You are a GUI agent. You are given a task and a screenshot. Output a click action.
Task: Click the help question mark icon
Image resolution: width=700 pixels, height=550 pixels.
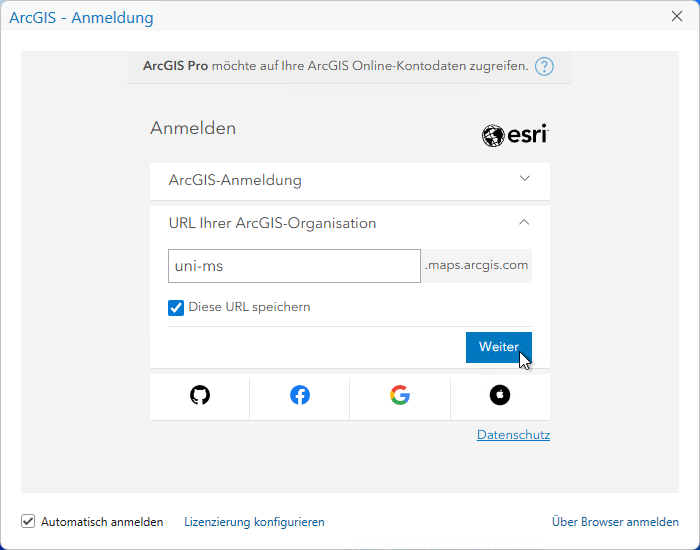coord(544,67)
